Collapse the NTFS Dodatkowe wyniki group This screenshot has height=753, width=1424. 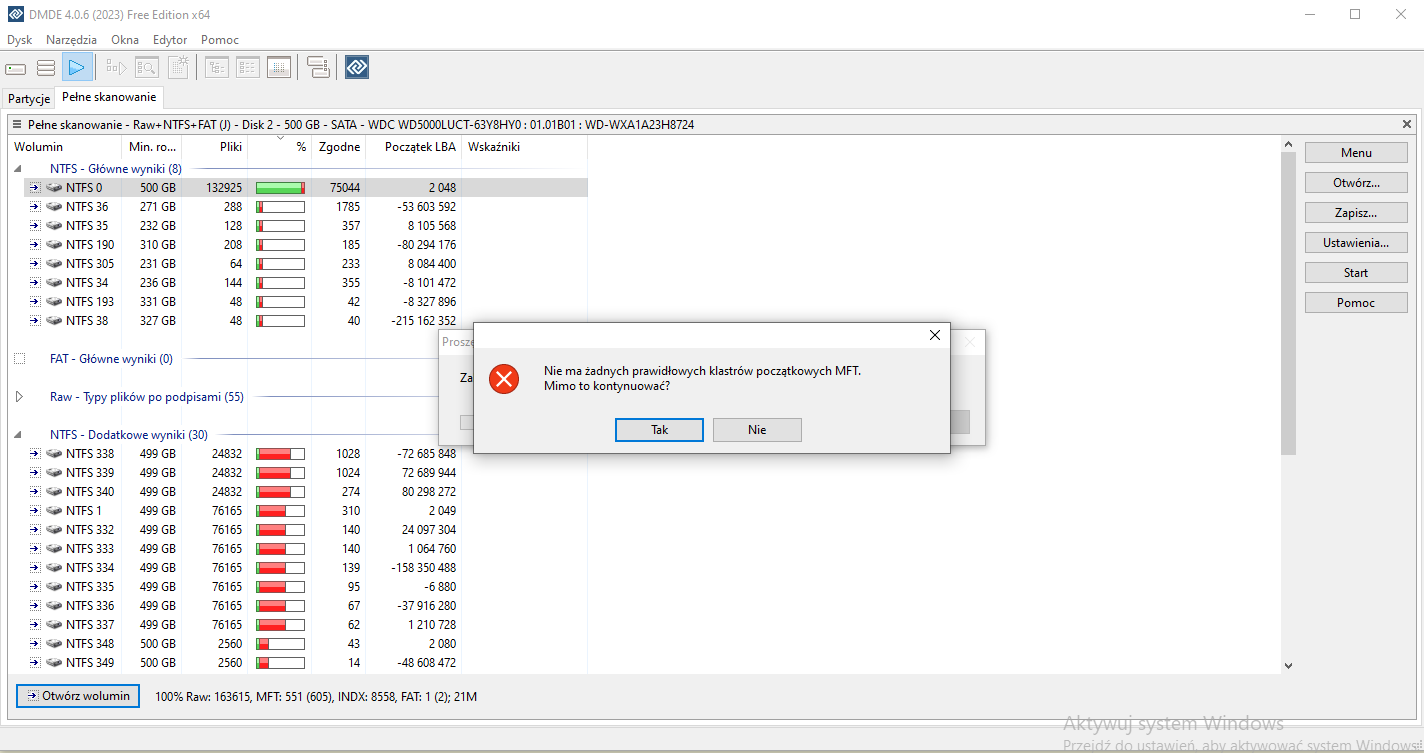[19, 435]
